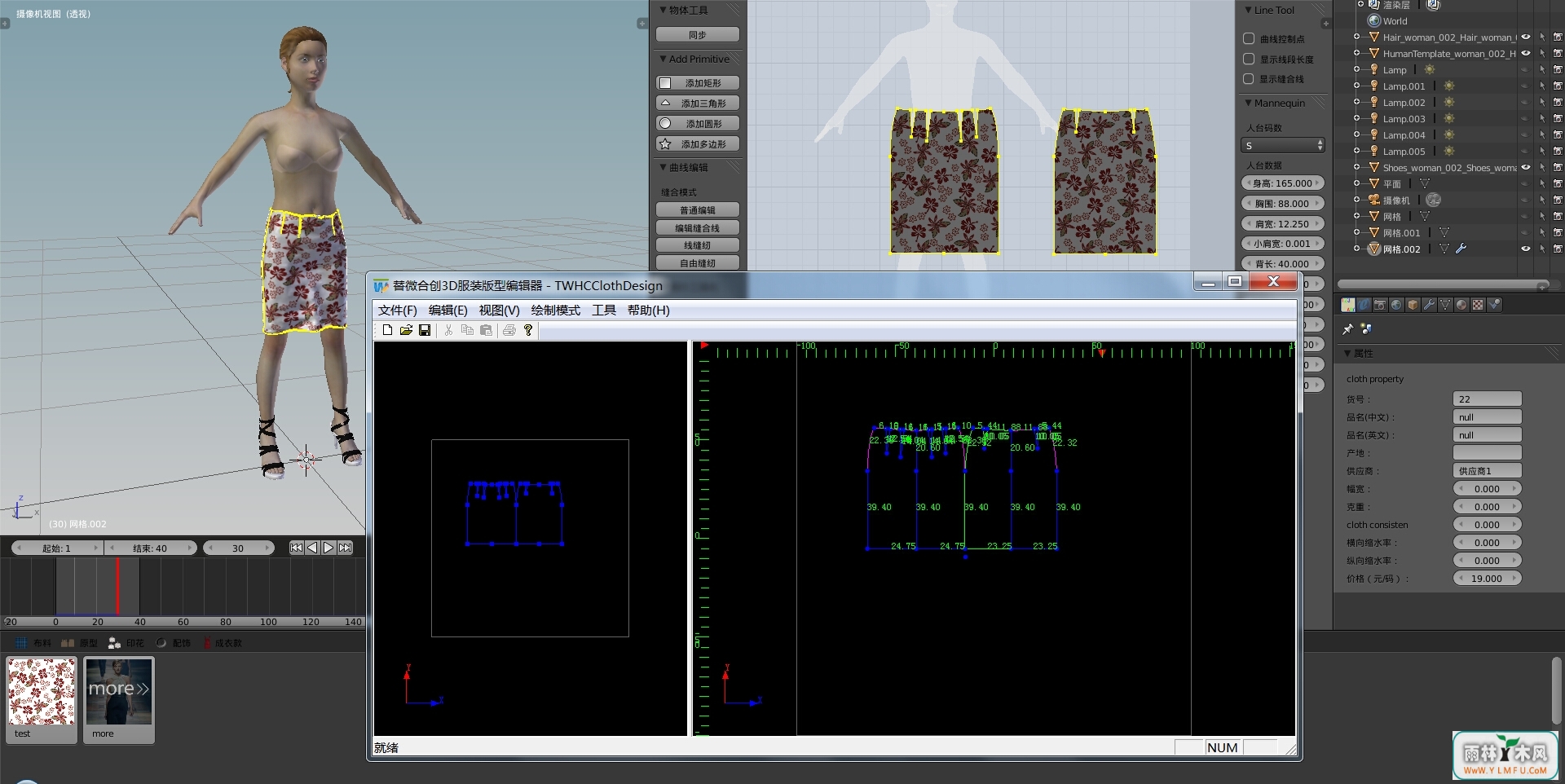Open the 视图(V) menu

tap(500, 311)
